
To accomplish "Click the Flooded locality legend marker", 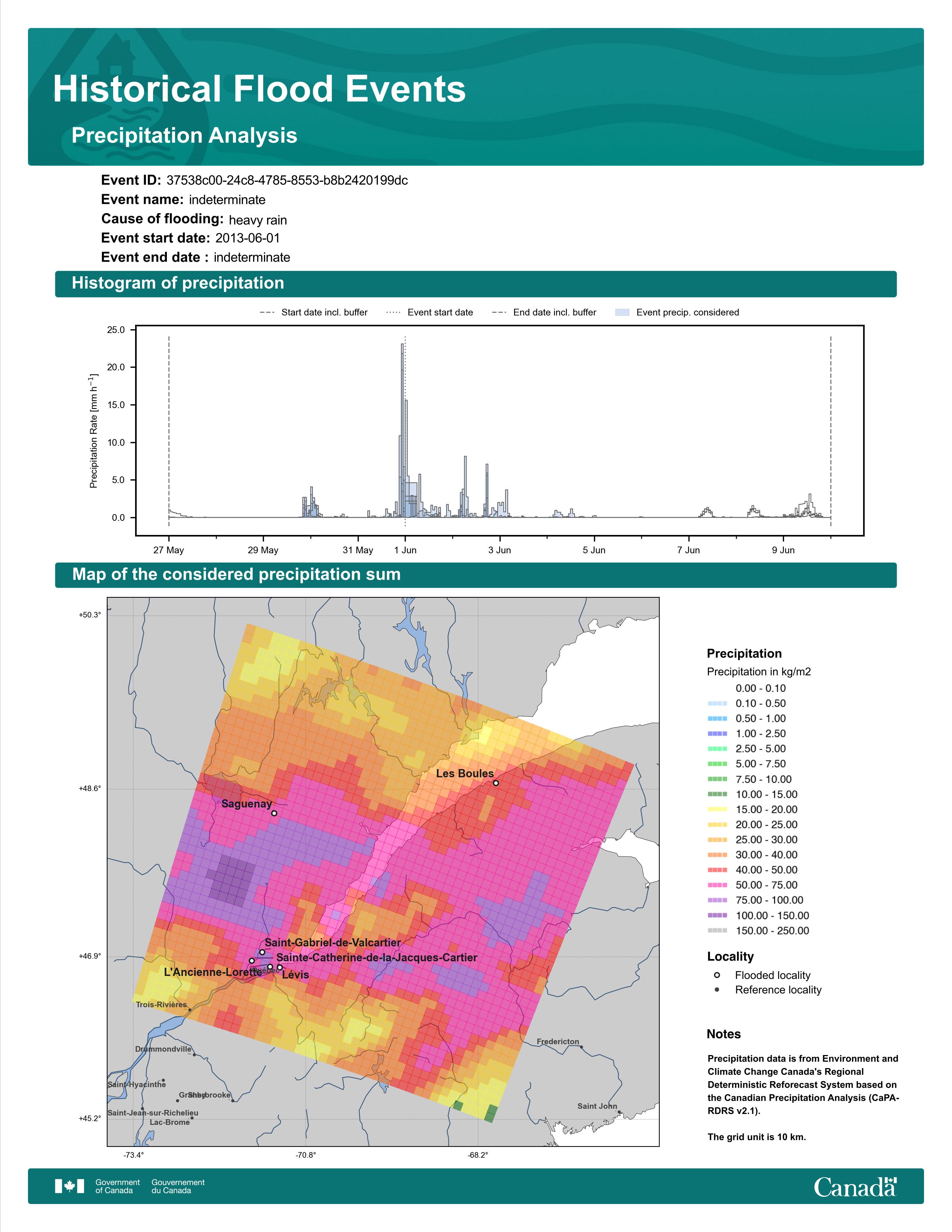I will click(717, 975).
